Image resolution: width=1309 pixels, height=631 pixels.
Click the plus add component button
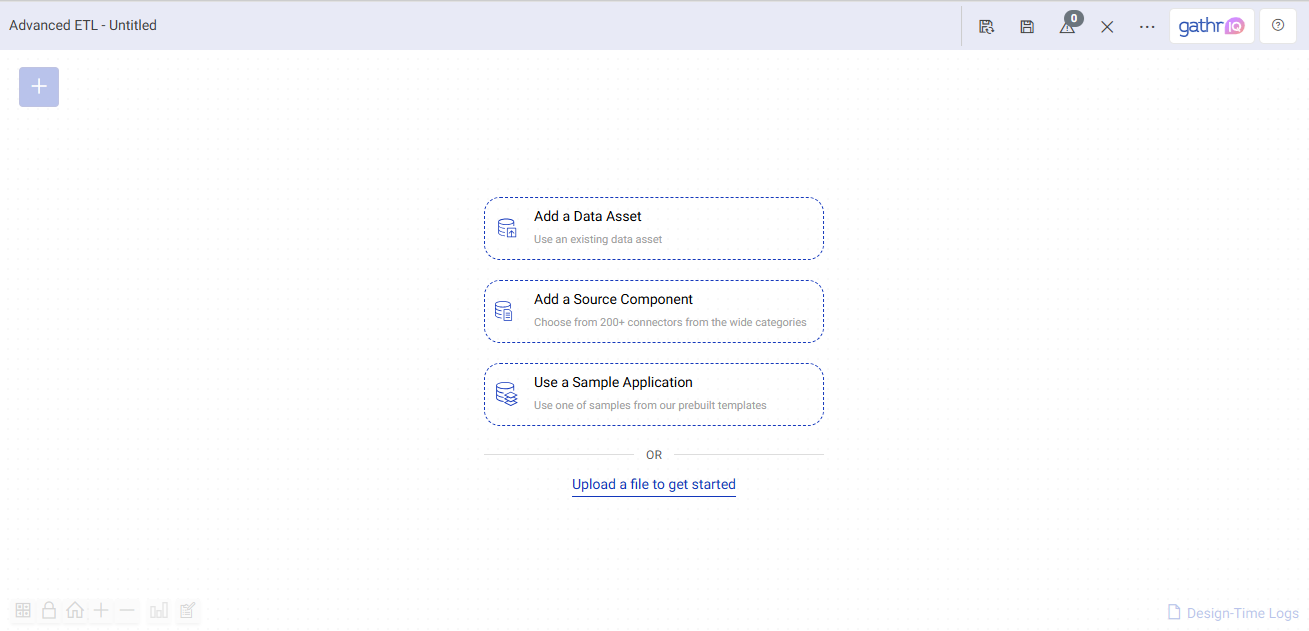pos(39,87)
